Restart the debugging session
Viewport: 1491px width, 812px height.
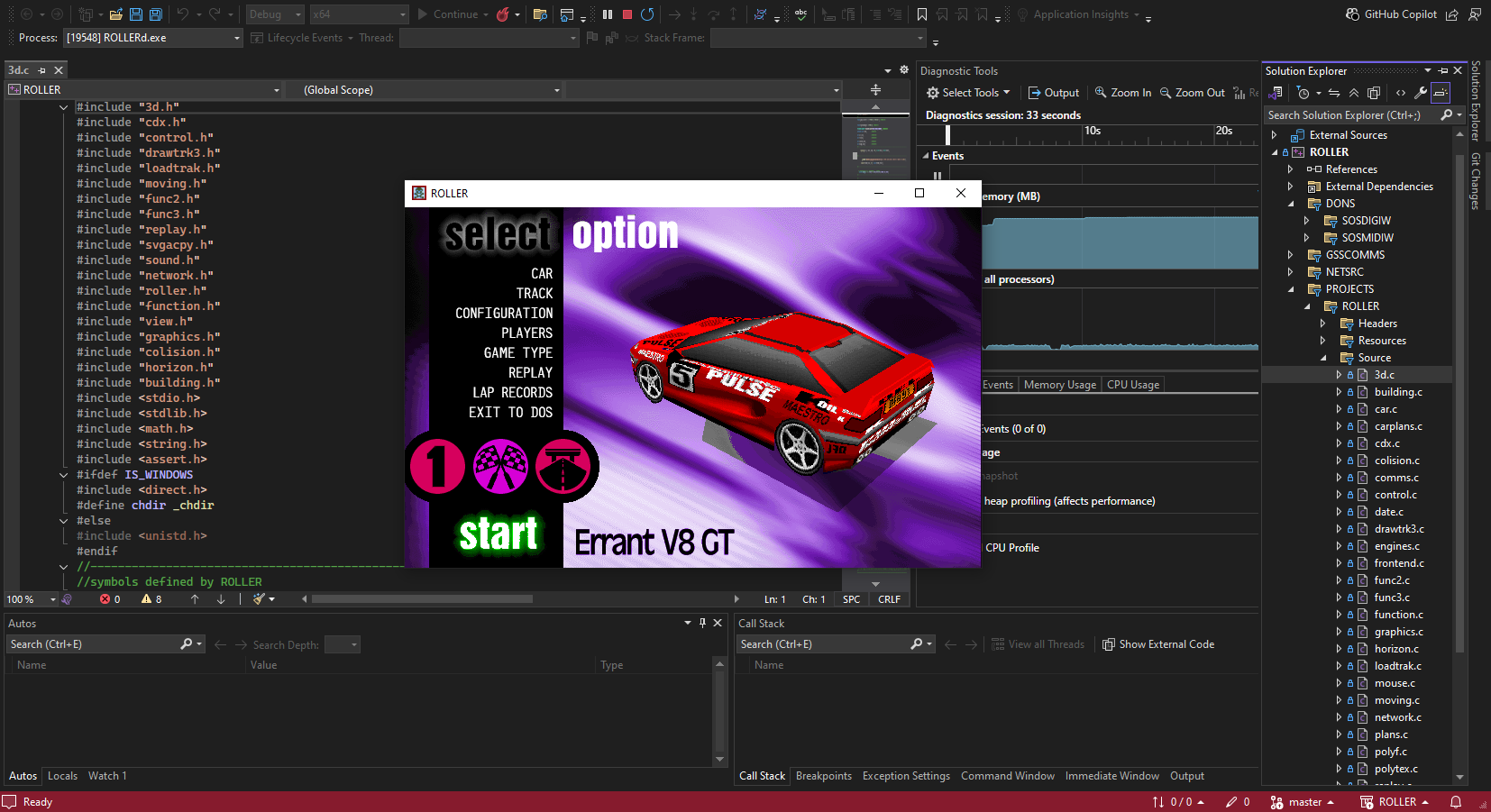pos(647,14)
